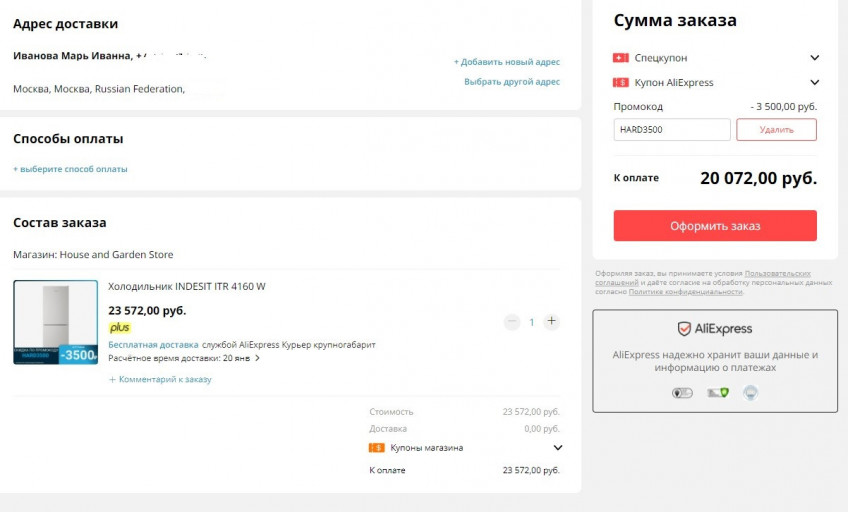
Task: Decrease quantity with the minus button
Action: coord(512,322)
